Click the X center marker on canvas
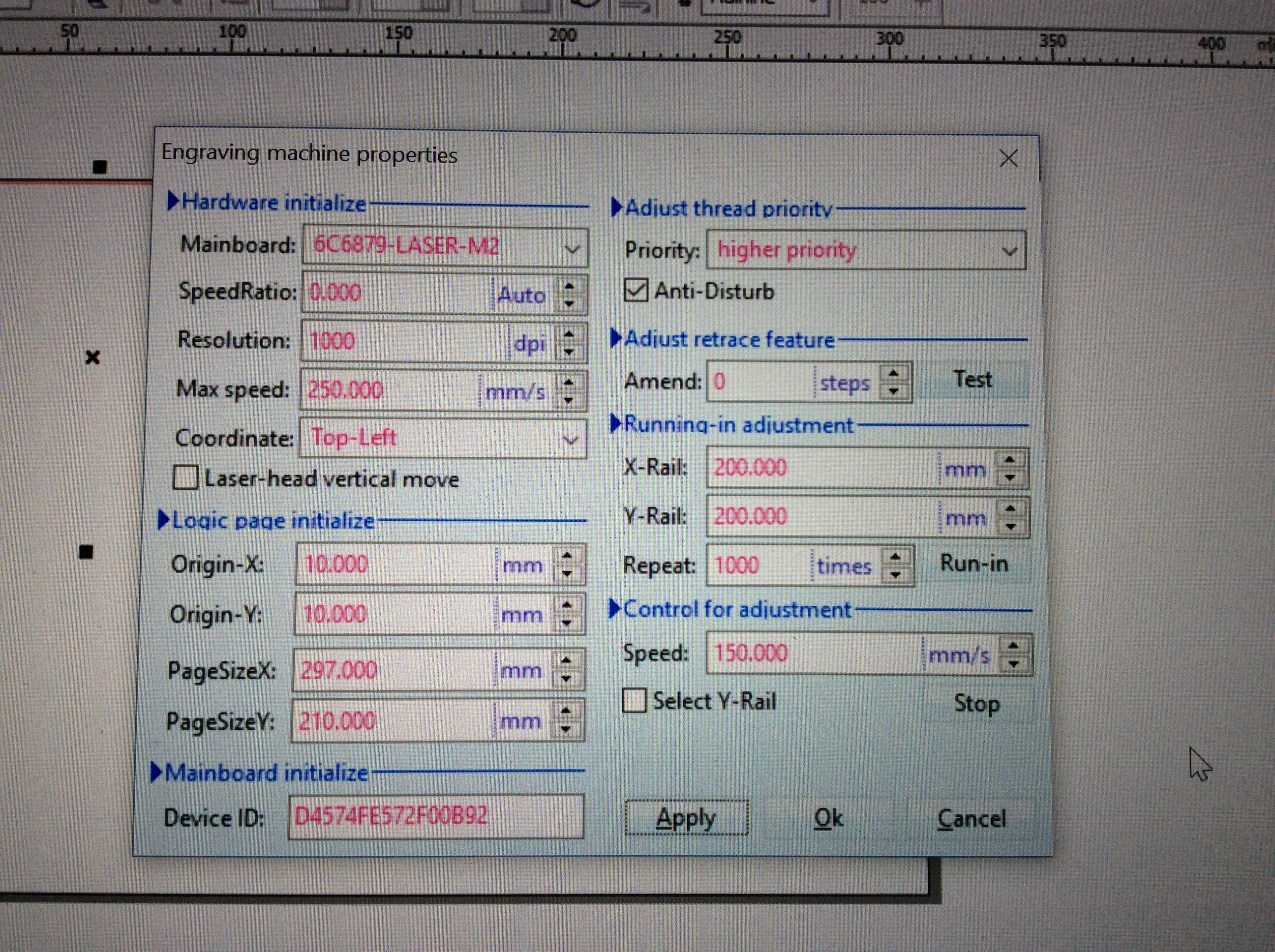1275x952 pixels. click(x=92, y=357)
